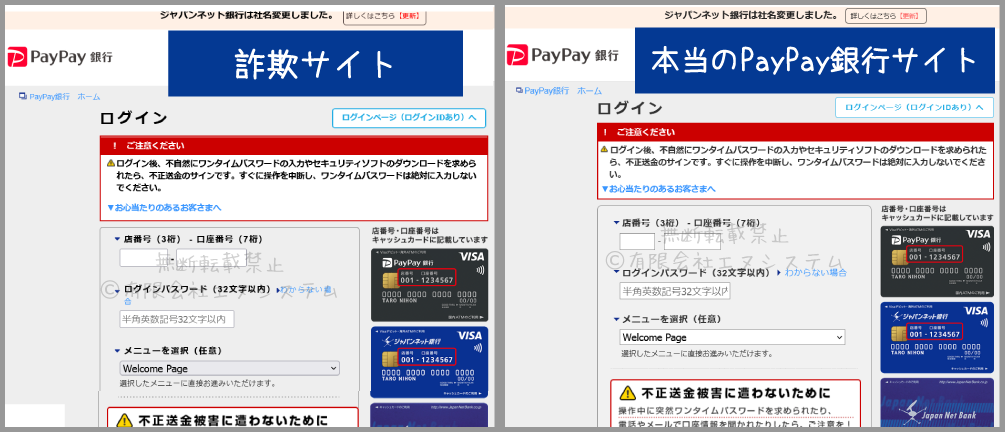This screenshot has height=432, width=1005.
Task: Open Welcome Page dropdown on the right page
Action: click(x=732, y=337)
